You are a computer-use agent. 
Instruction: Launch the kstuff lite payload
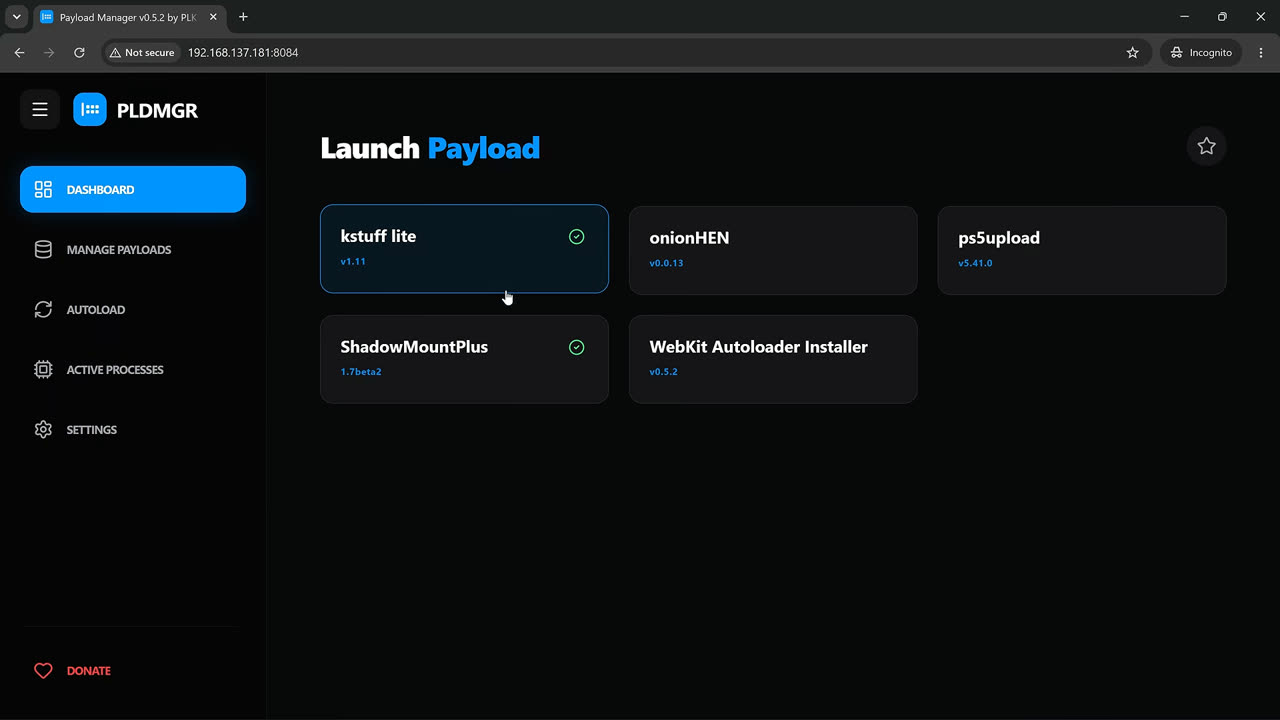[464, 249]
